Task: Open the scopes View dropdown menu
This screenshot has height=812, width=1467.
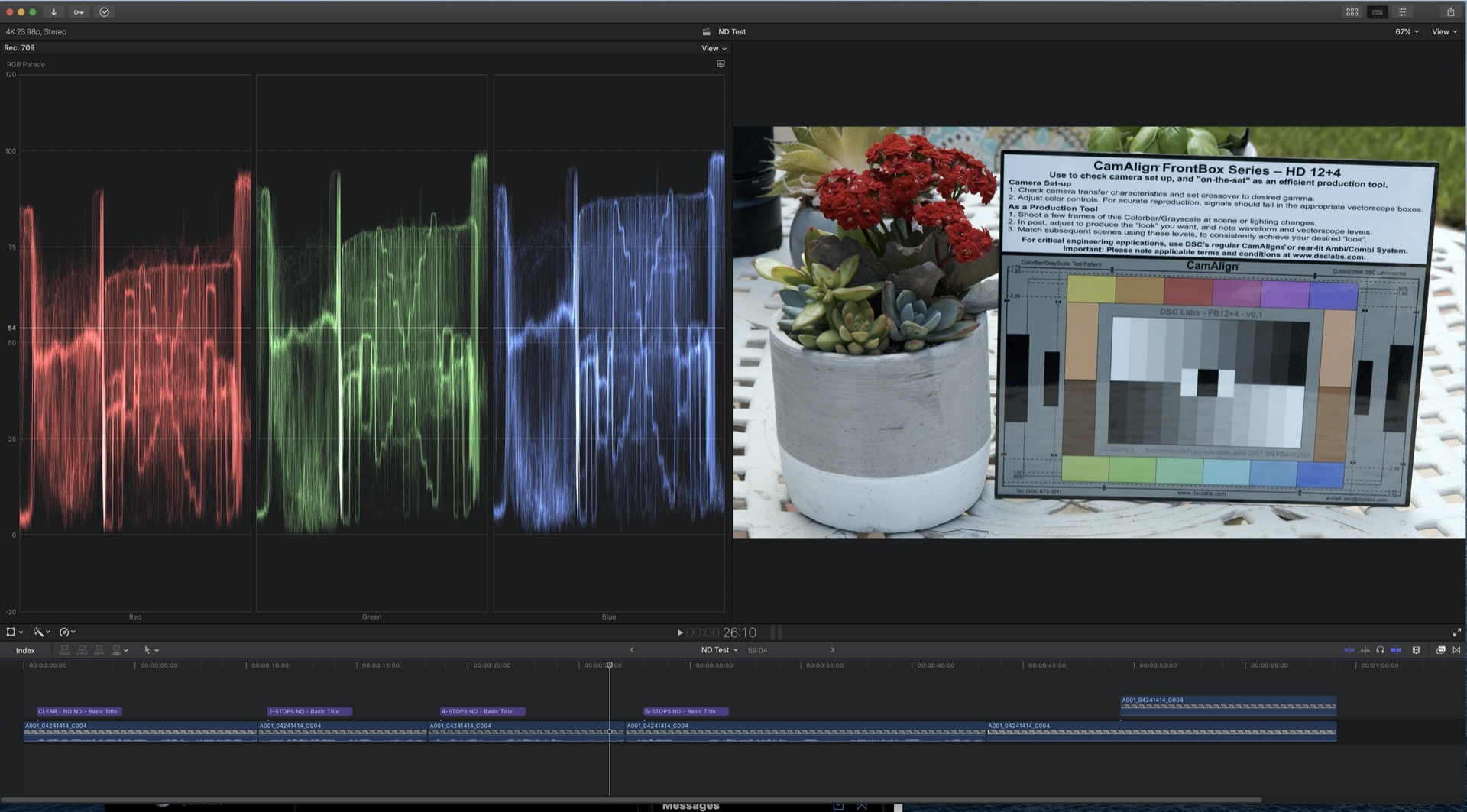Action: (714, 48)
